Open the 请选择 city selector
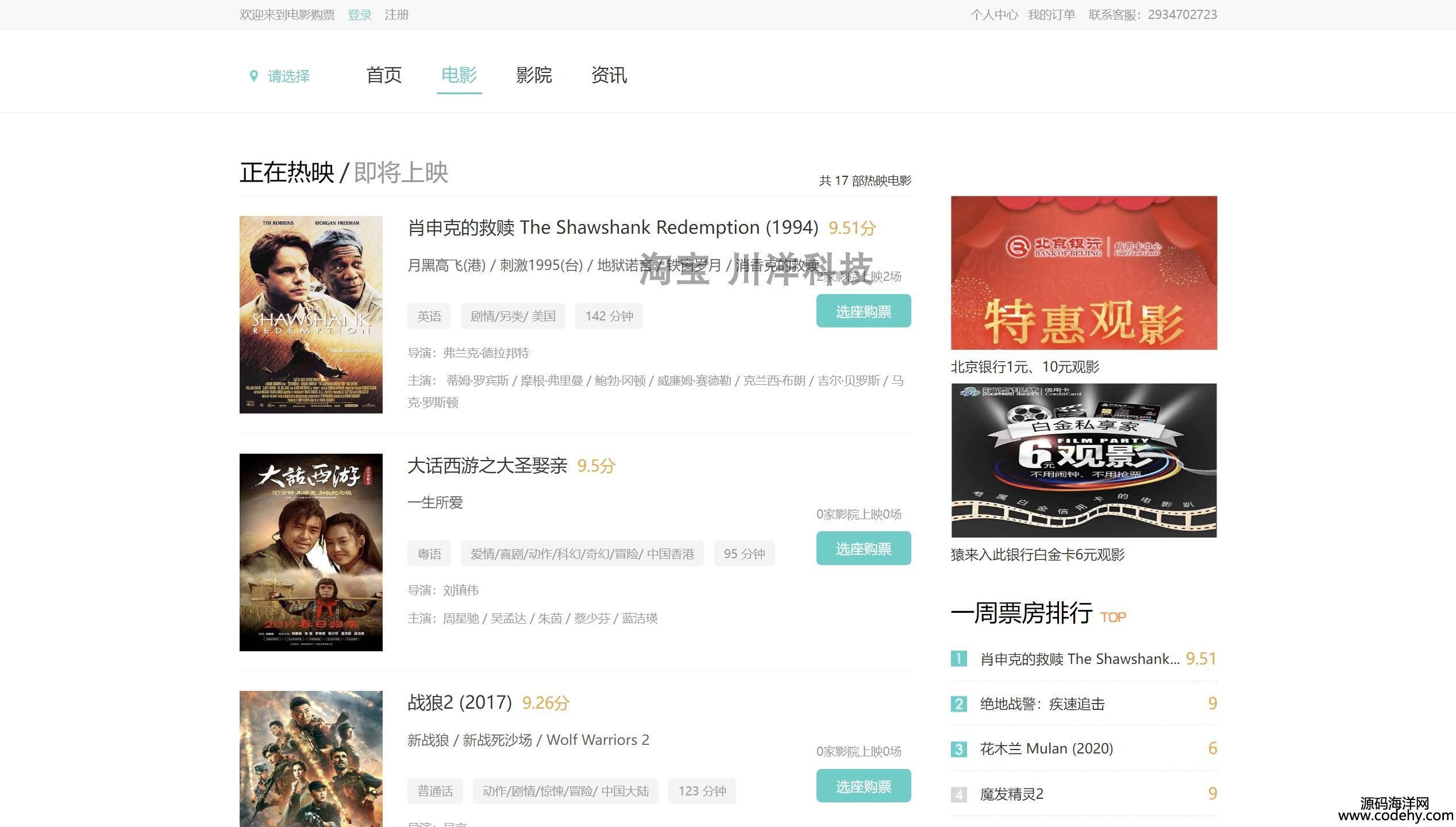The image size is (1456, 827). [288, 76]
